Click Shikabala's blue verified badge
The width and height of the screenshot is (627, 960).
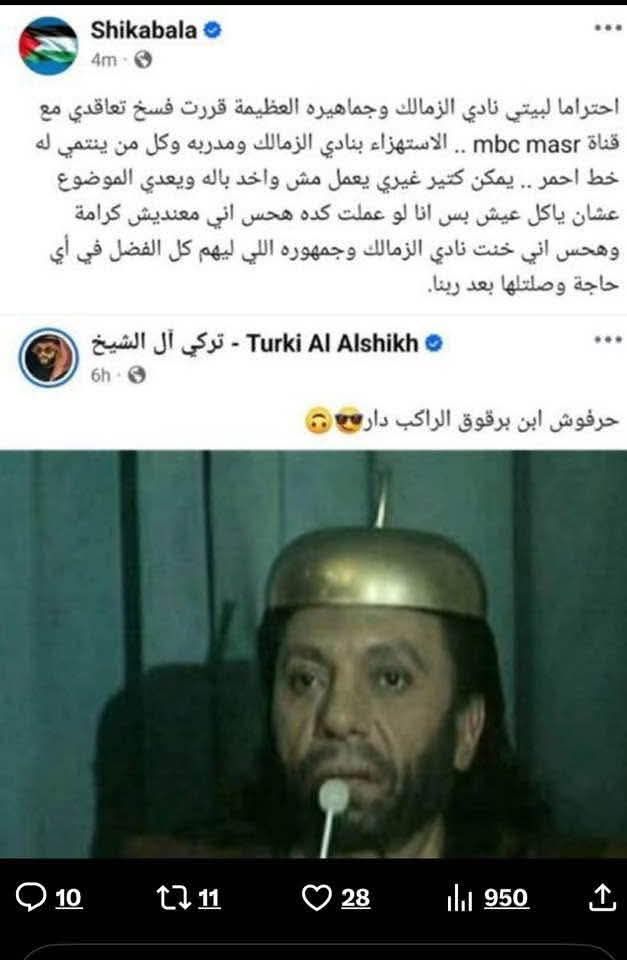pos(212,30)
